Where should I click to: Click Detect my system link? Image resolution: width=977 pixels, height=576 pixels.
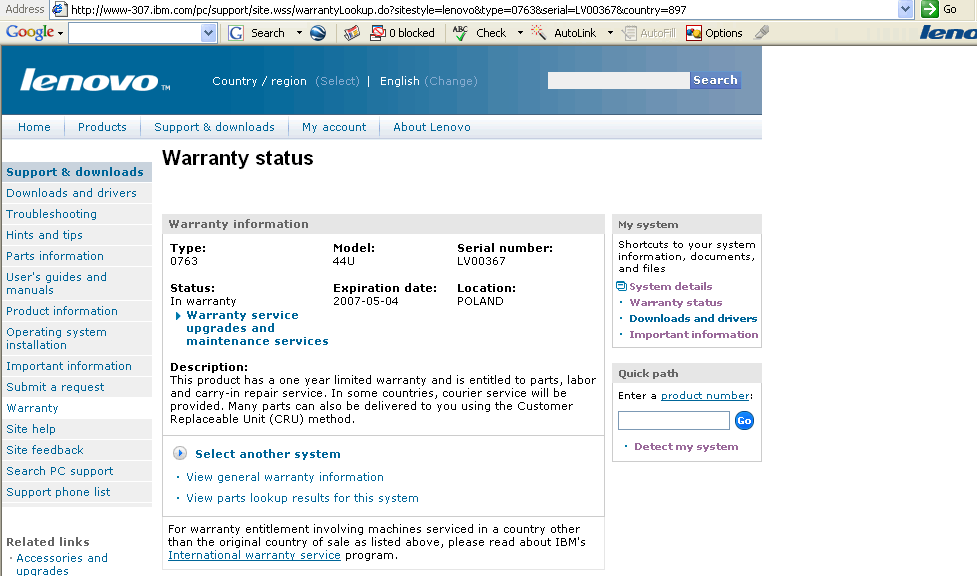pos(686,447)
